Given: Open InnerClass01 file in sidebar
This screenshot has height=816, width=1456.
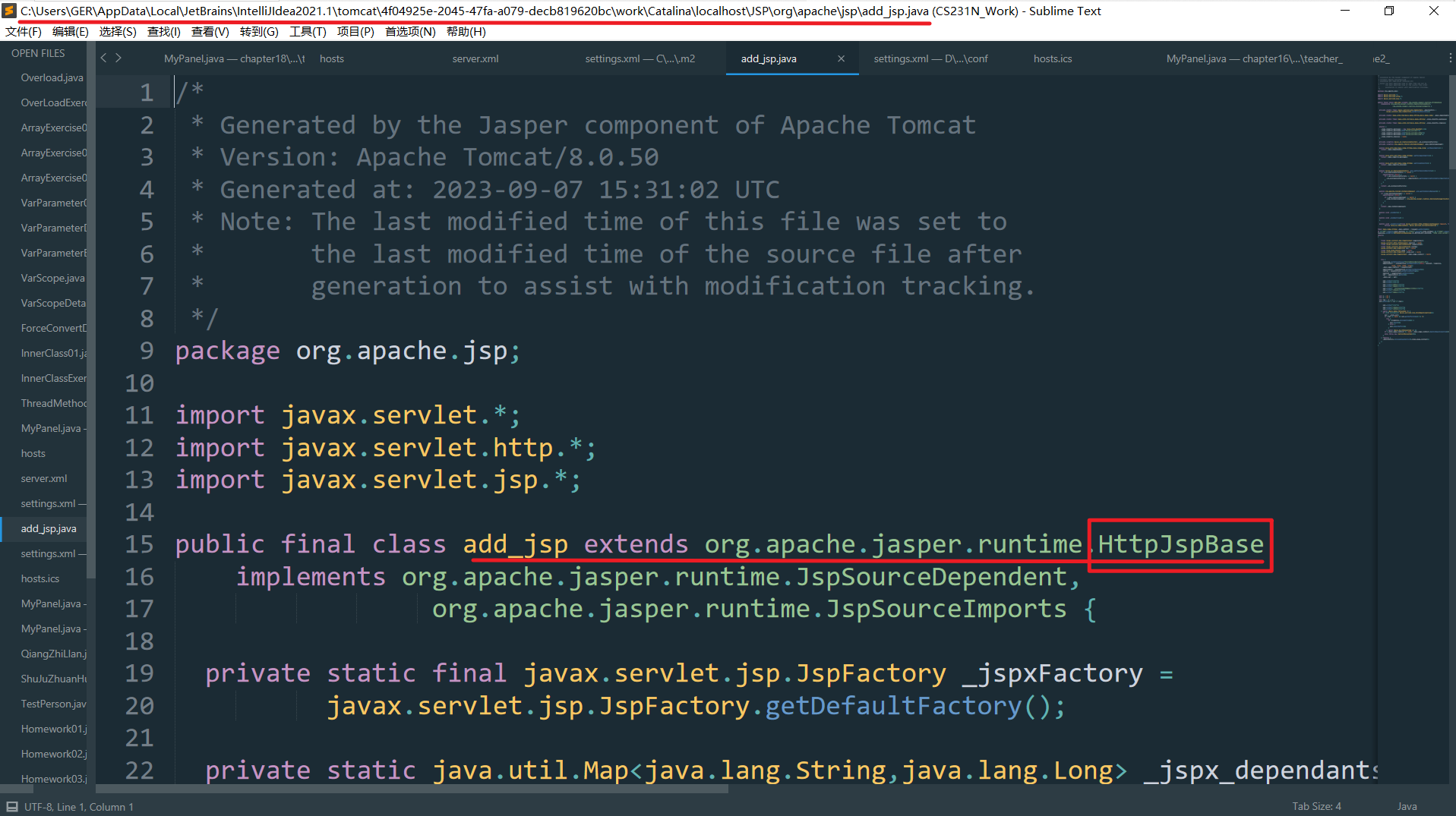Looking at the screenshot, I should [x=53, y=353].
